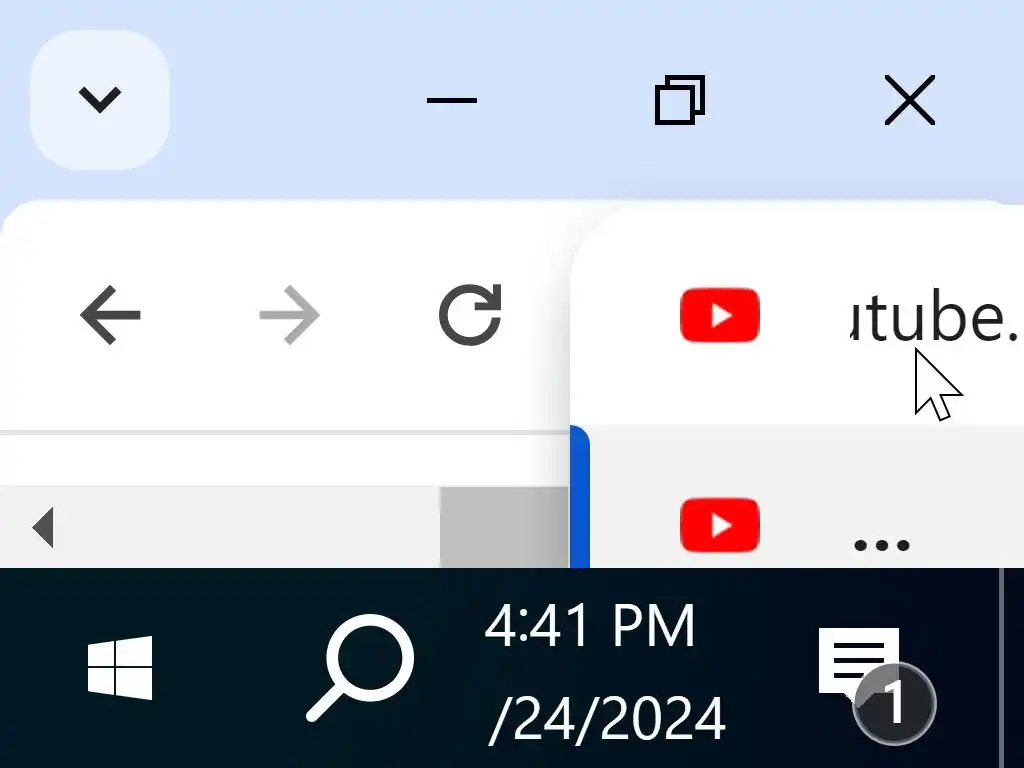
Task: Click the 4:41 PM clock
Action: (x=590, y=626)
